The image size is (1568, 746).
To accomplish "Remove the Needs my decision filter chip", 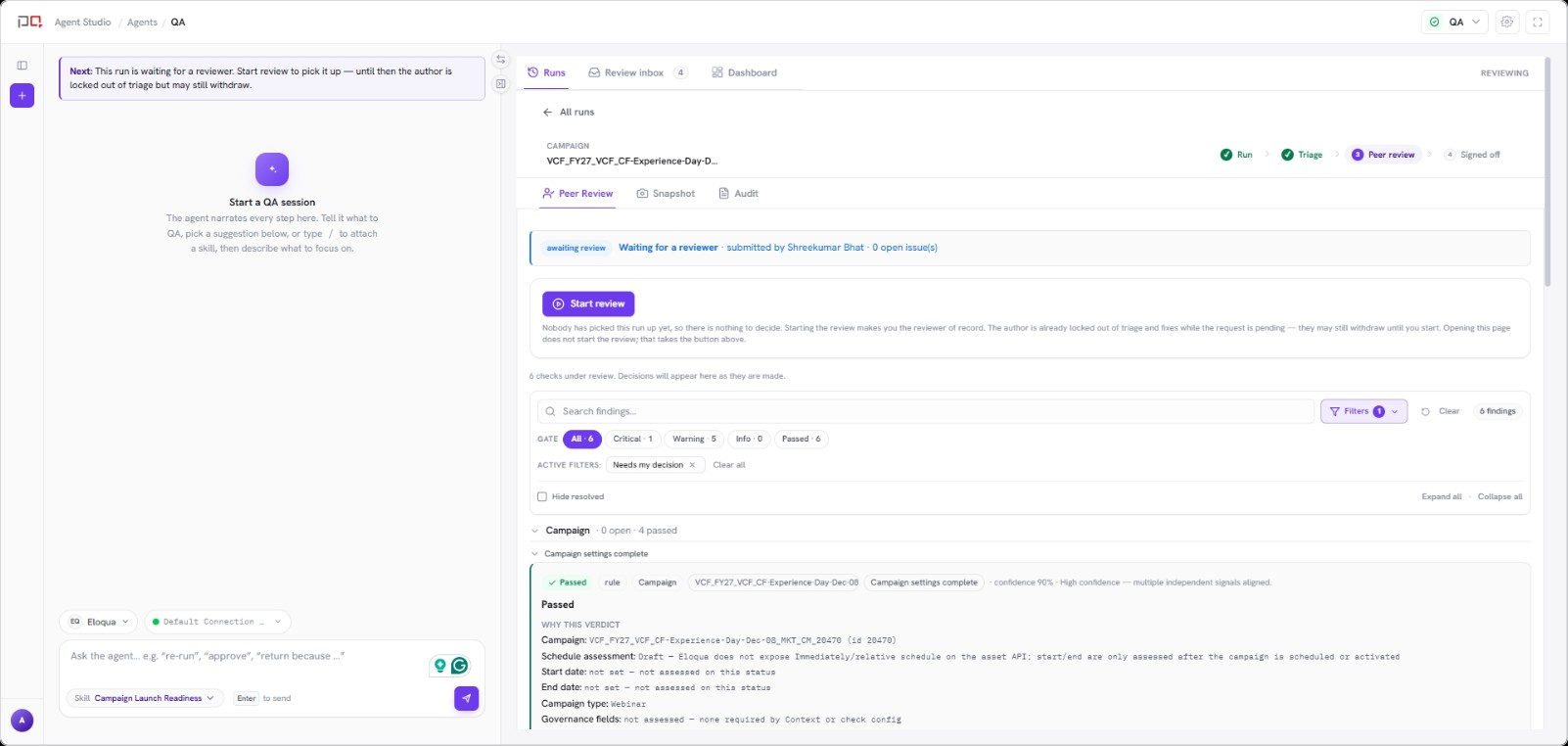I will click(692, 465).
